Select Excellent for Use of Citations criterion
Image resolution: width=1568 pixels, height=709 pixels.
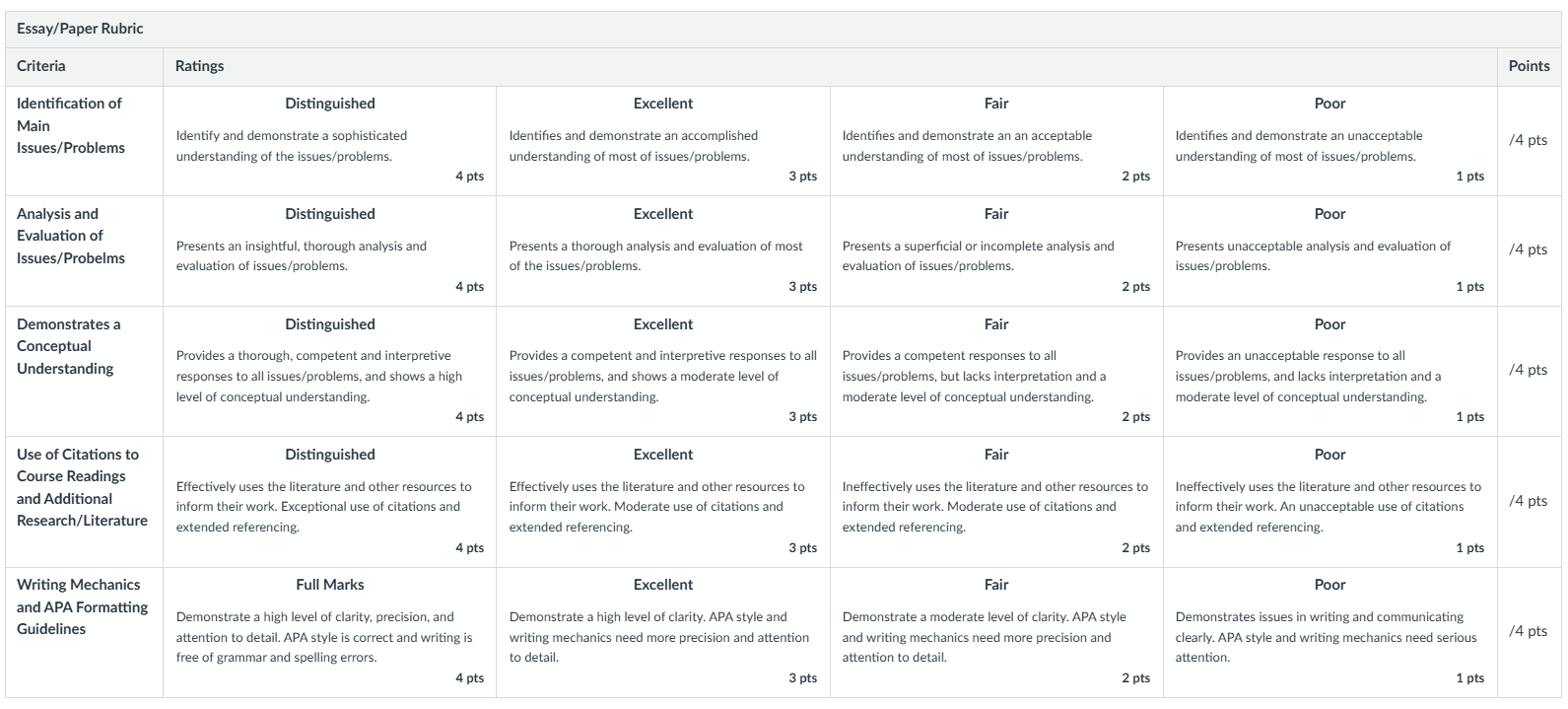[x=663, y=501]
